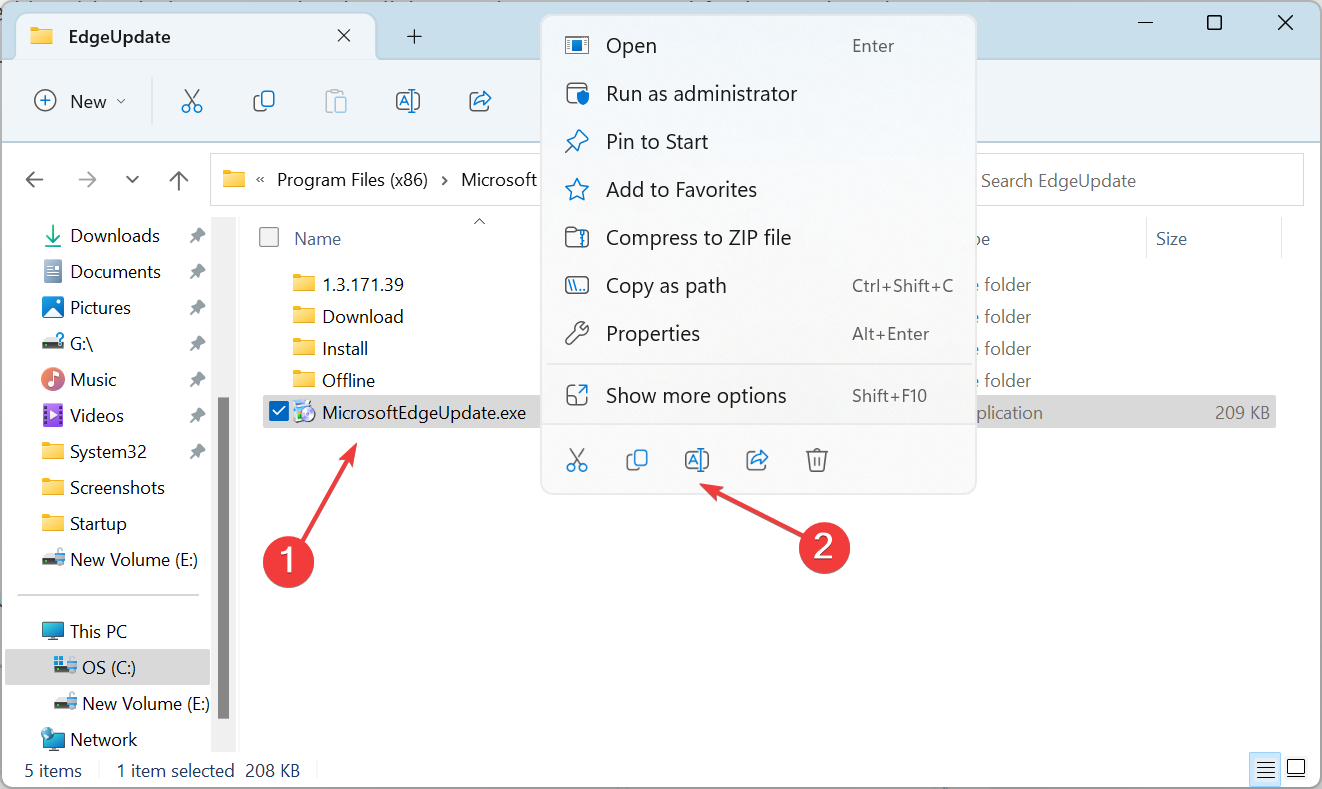Click the pin icon beside Music

tap(197, 380)
